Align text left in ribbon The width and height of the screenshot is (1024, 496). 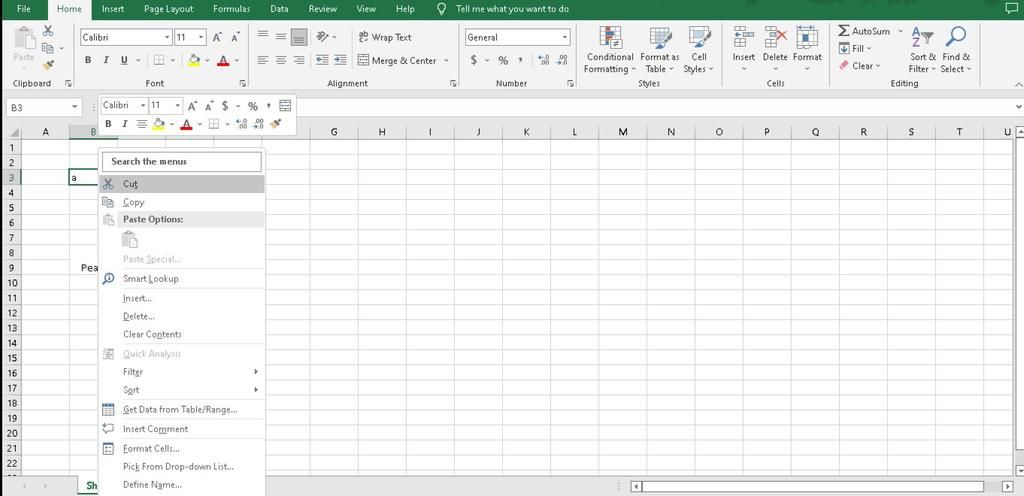coord(263,60)
